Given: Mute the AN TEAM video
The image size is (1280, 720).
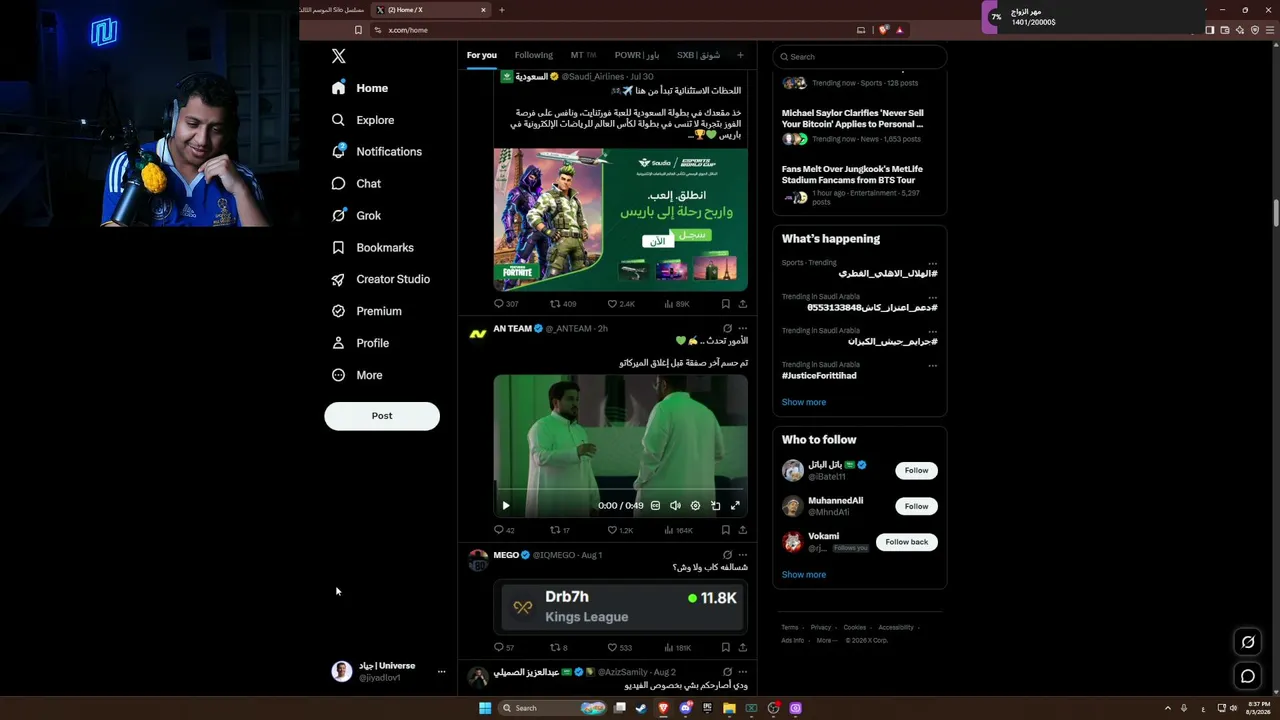Looking at the screenshot, I should (x=675, y=506).
